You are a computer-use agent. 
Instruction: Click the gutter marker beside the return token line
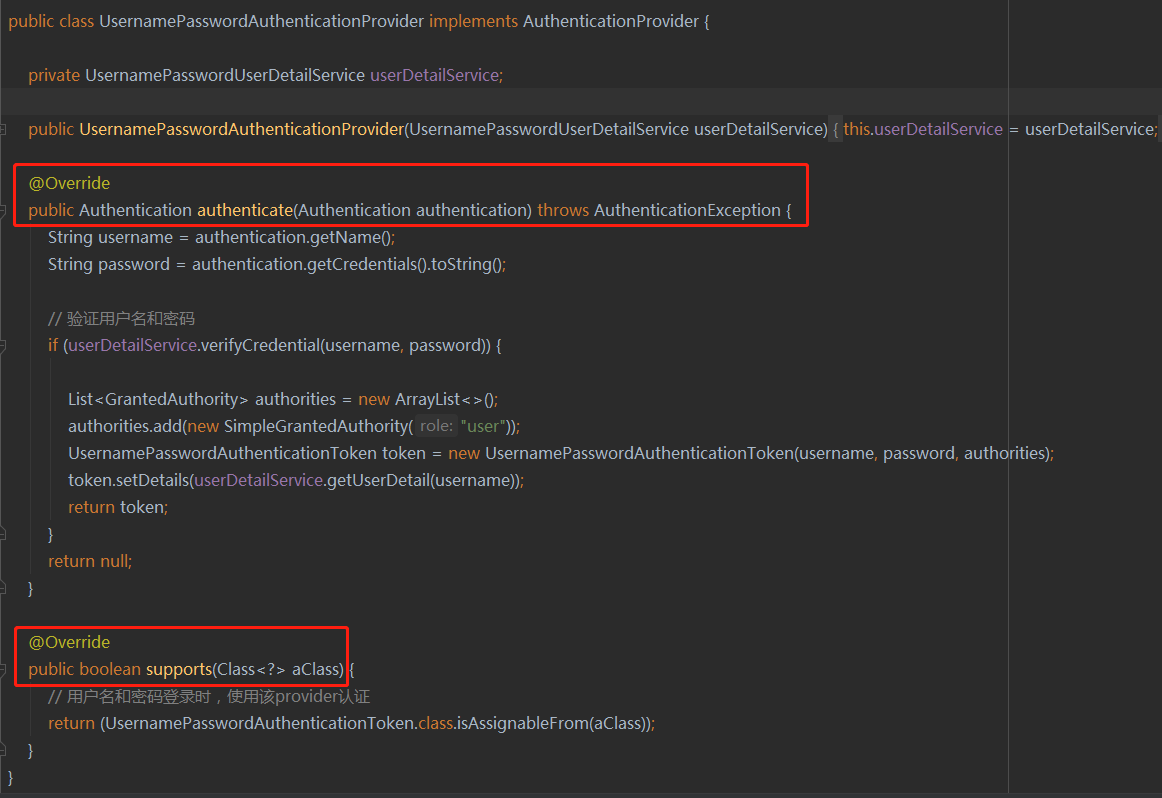(x=6, y=507)
